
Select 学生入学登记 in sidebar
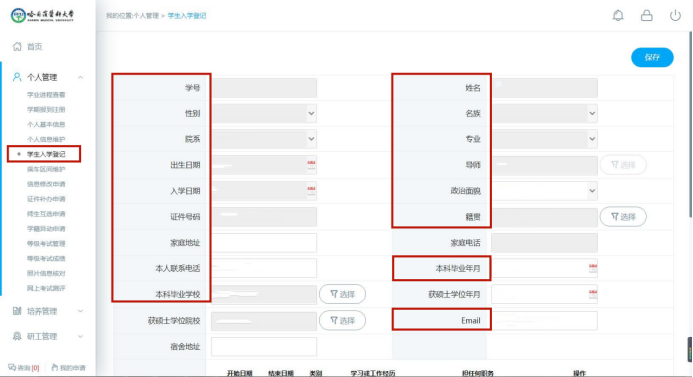point(46,154)
